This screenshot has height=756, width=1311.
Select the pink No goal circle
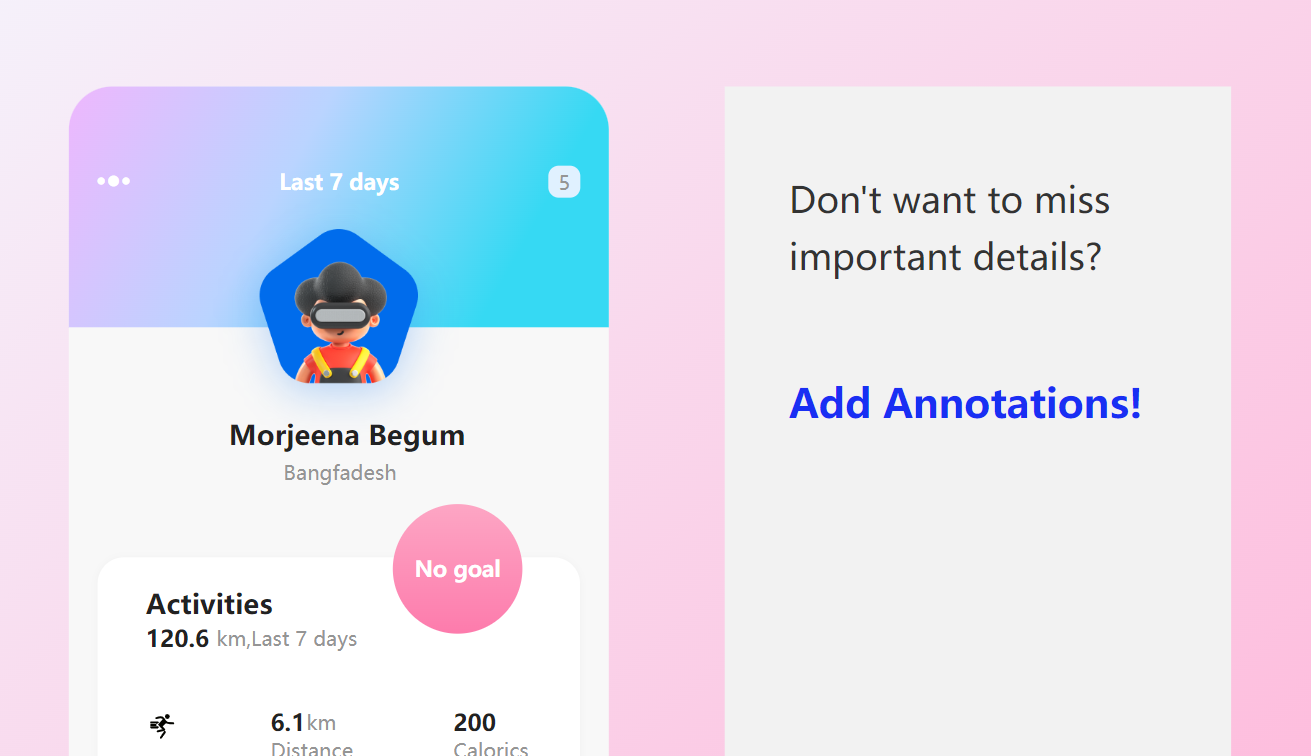click(458, 569)
